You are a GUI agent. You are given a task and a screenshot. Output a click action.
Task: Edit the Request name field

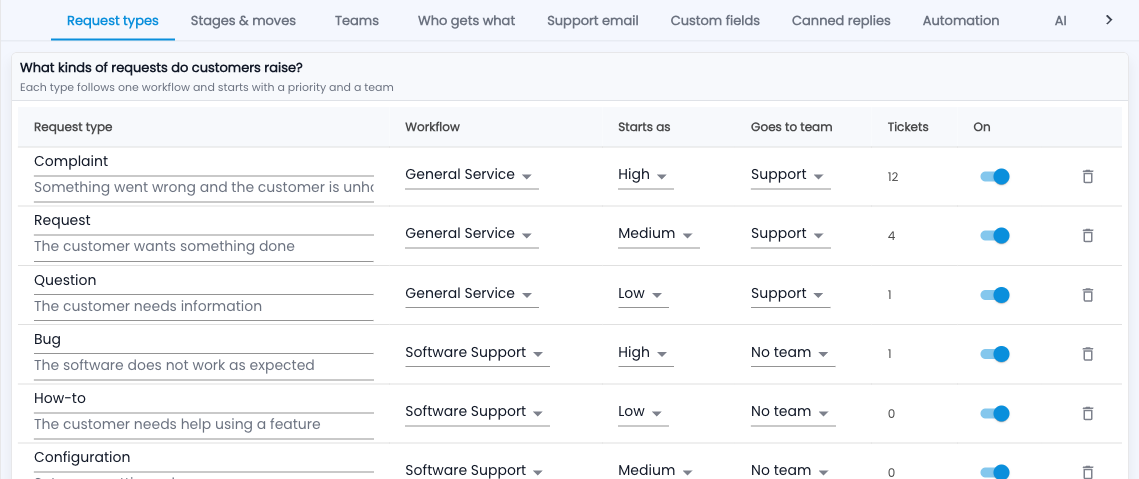tap(203, 221)
